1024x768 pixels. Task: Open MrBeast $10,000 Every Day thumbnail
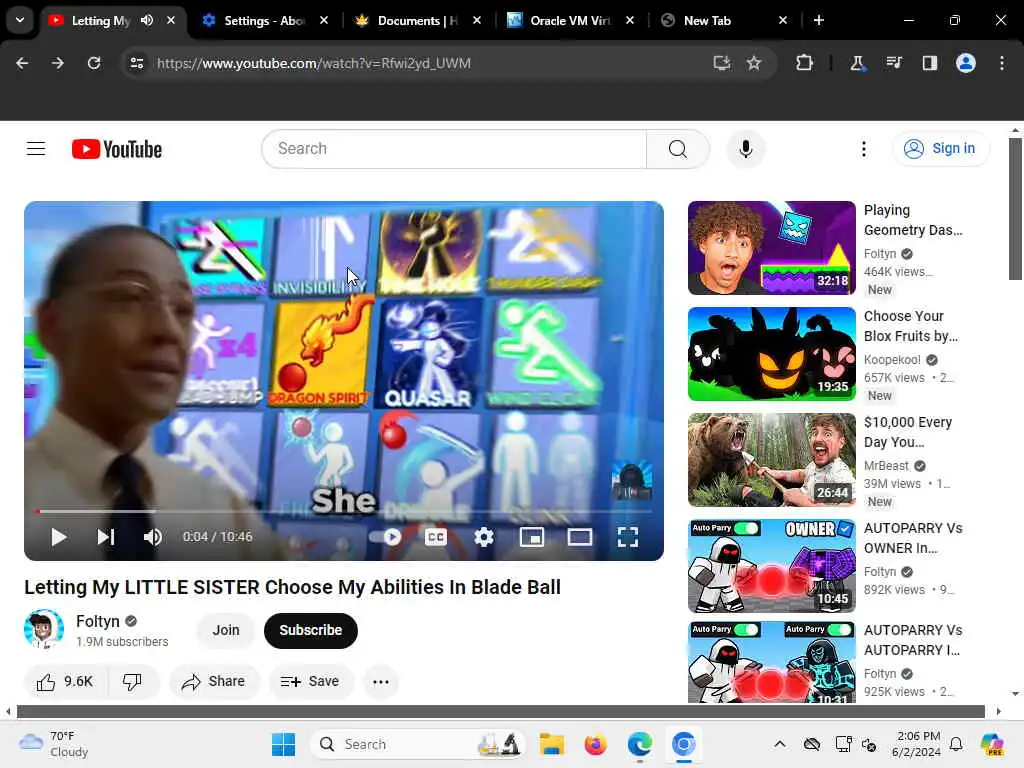pos(771,460)
